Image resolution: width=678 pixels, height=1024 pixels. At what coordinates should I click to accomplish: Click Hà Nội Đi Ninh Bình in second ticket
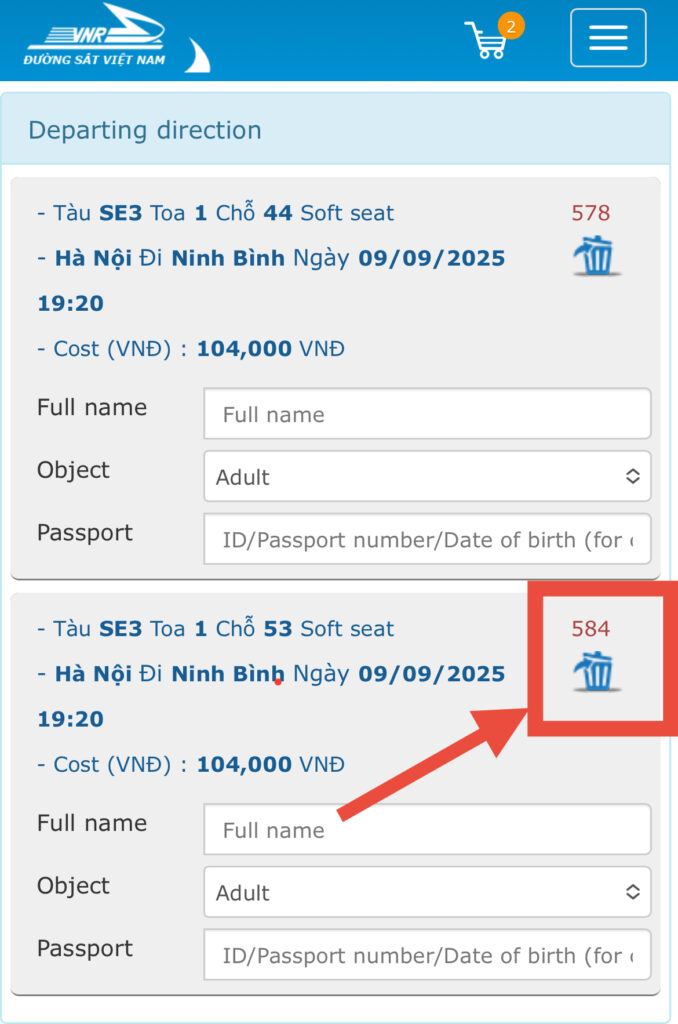tap(170, 674)
